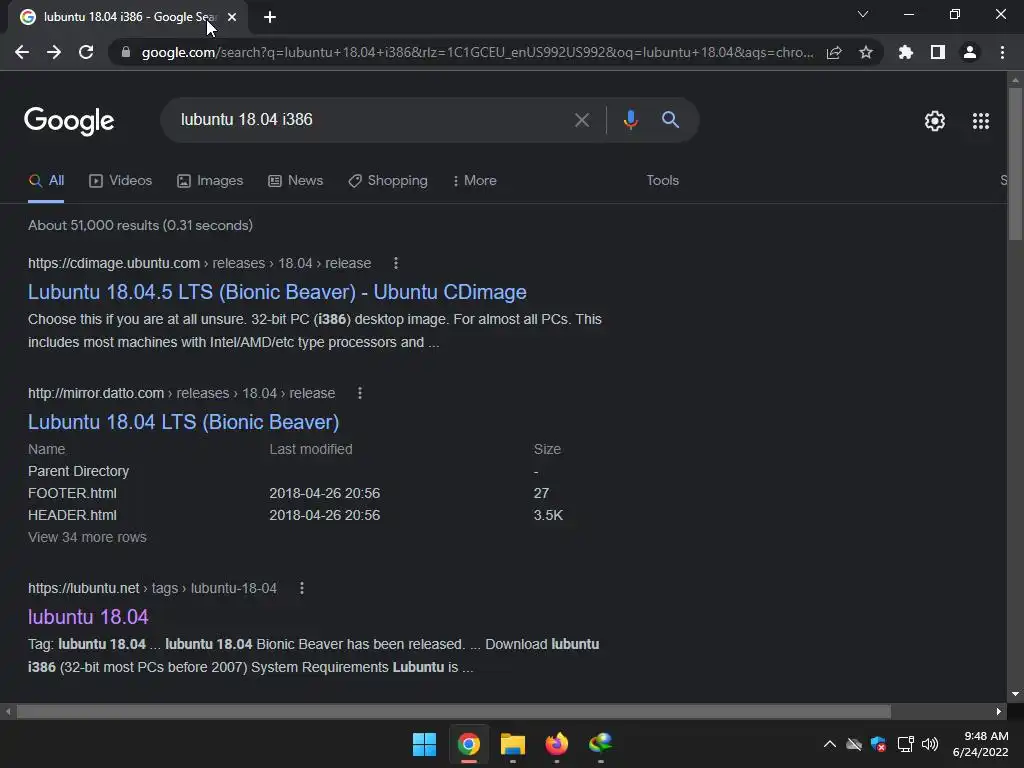The image size is (1024, 768).
Task: Show hidden system tray icons
Action: [829, 744]
